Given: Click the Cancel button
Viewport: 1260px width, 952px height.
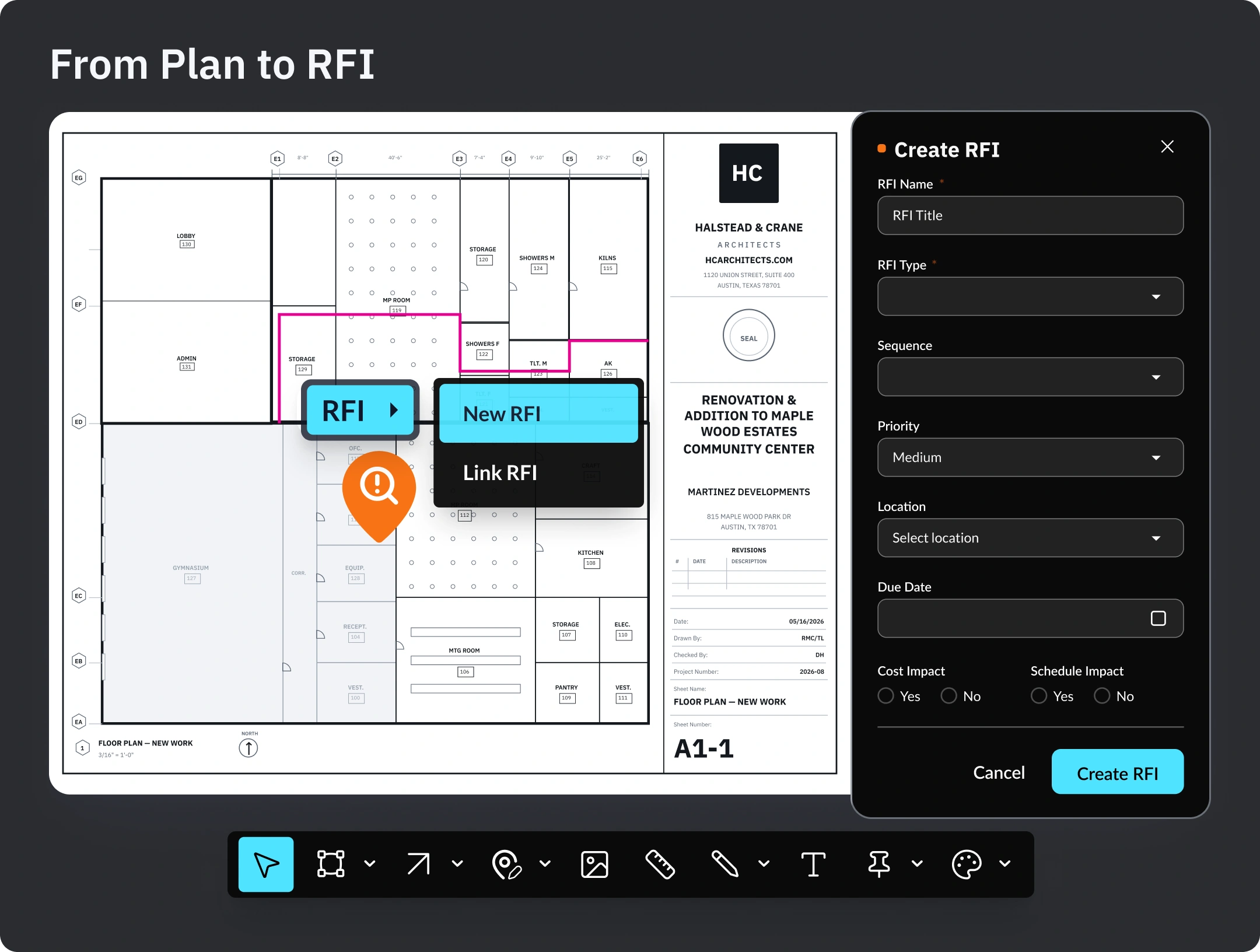Looking at the screenshot, I should [x=999, y=772].
